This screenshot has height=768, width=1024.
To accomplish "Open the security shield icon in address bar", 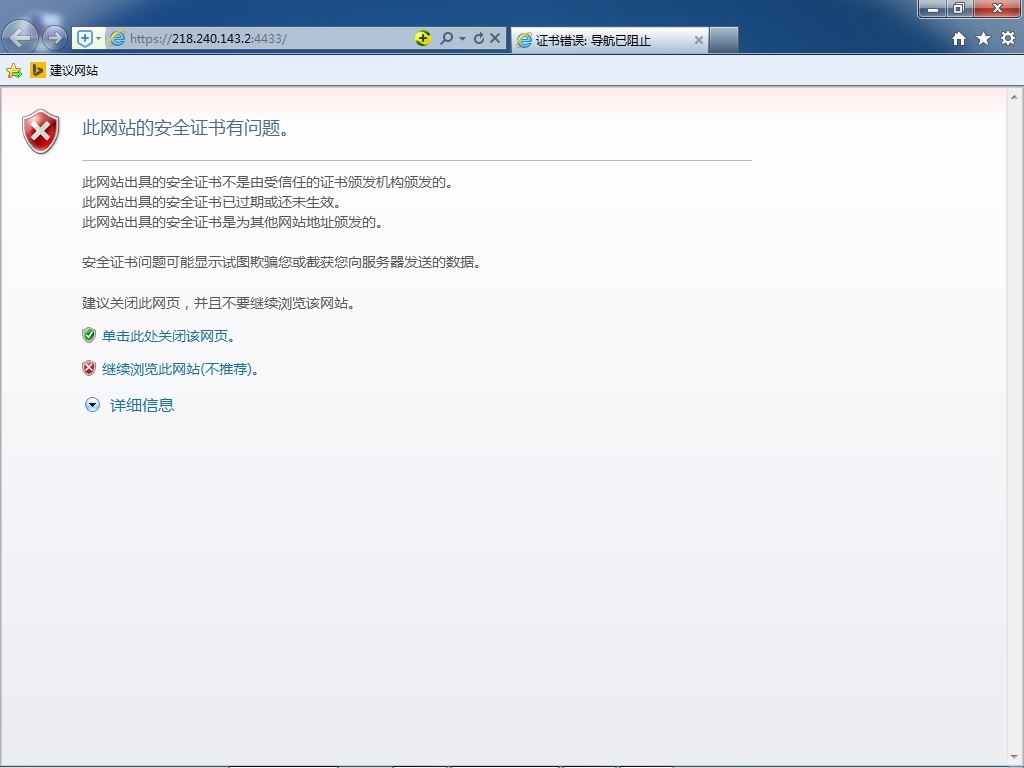I will click(x=84, y=39).
